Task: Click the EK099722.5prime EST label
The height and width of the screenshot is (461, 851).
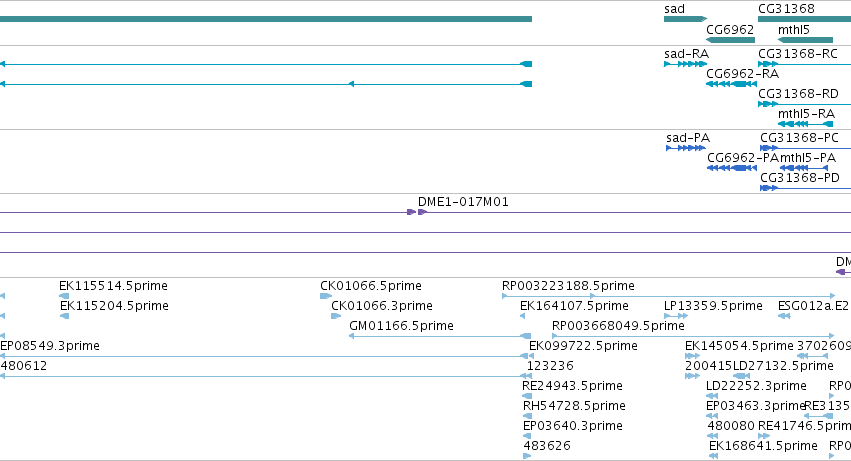Action: coord(583,346)
